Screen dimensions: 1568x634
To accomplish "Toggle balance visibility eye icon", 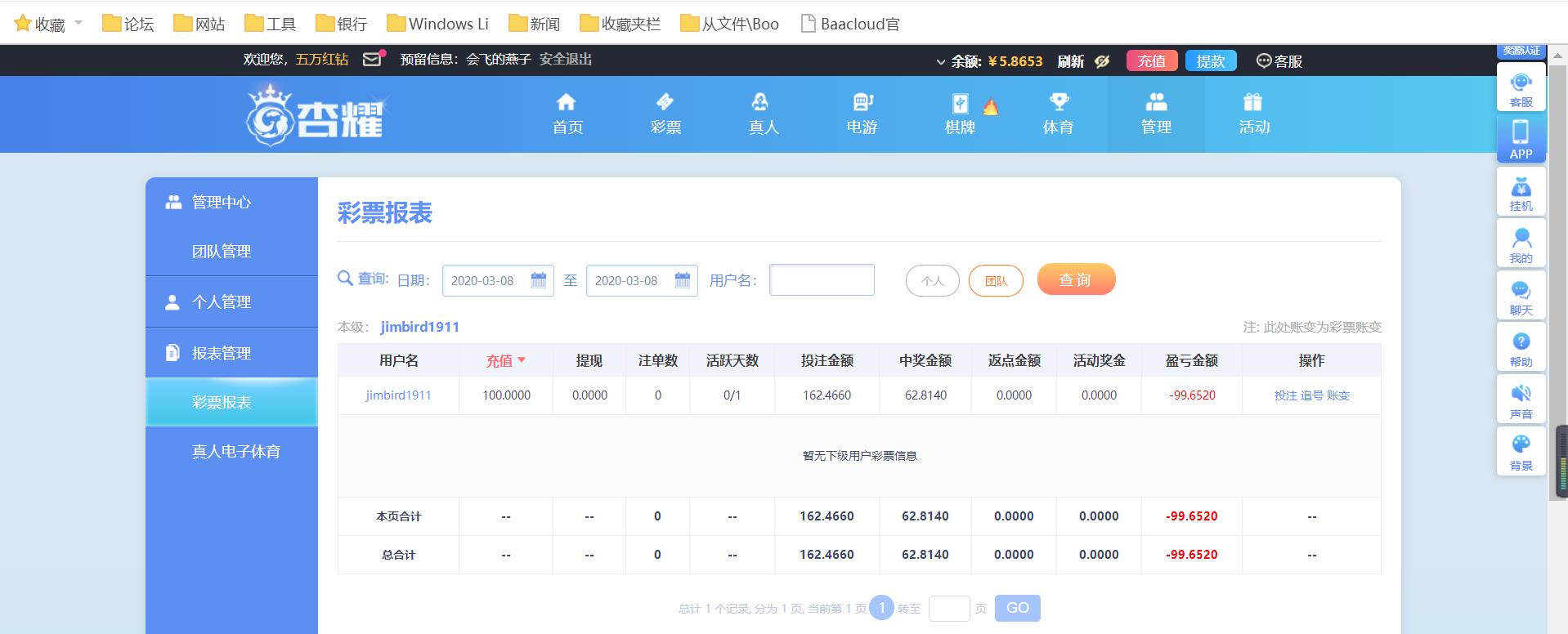I will tap(1102, 61).
